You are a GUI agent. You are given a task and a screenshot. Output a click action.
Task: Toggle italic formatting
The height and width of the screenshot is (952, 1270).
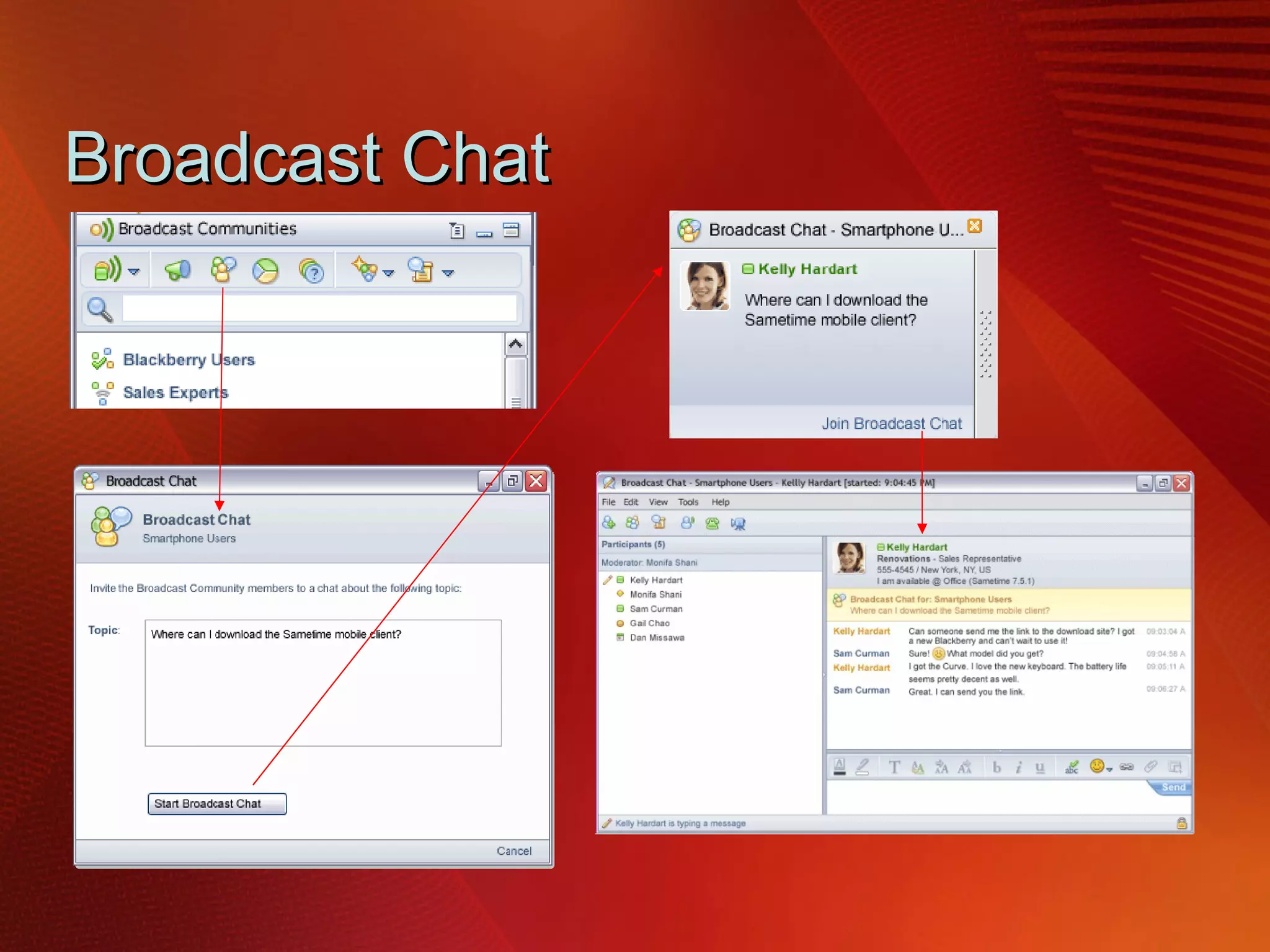(1018, 767)
